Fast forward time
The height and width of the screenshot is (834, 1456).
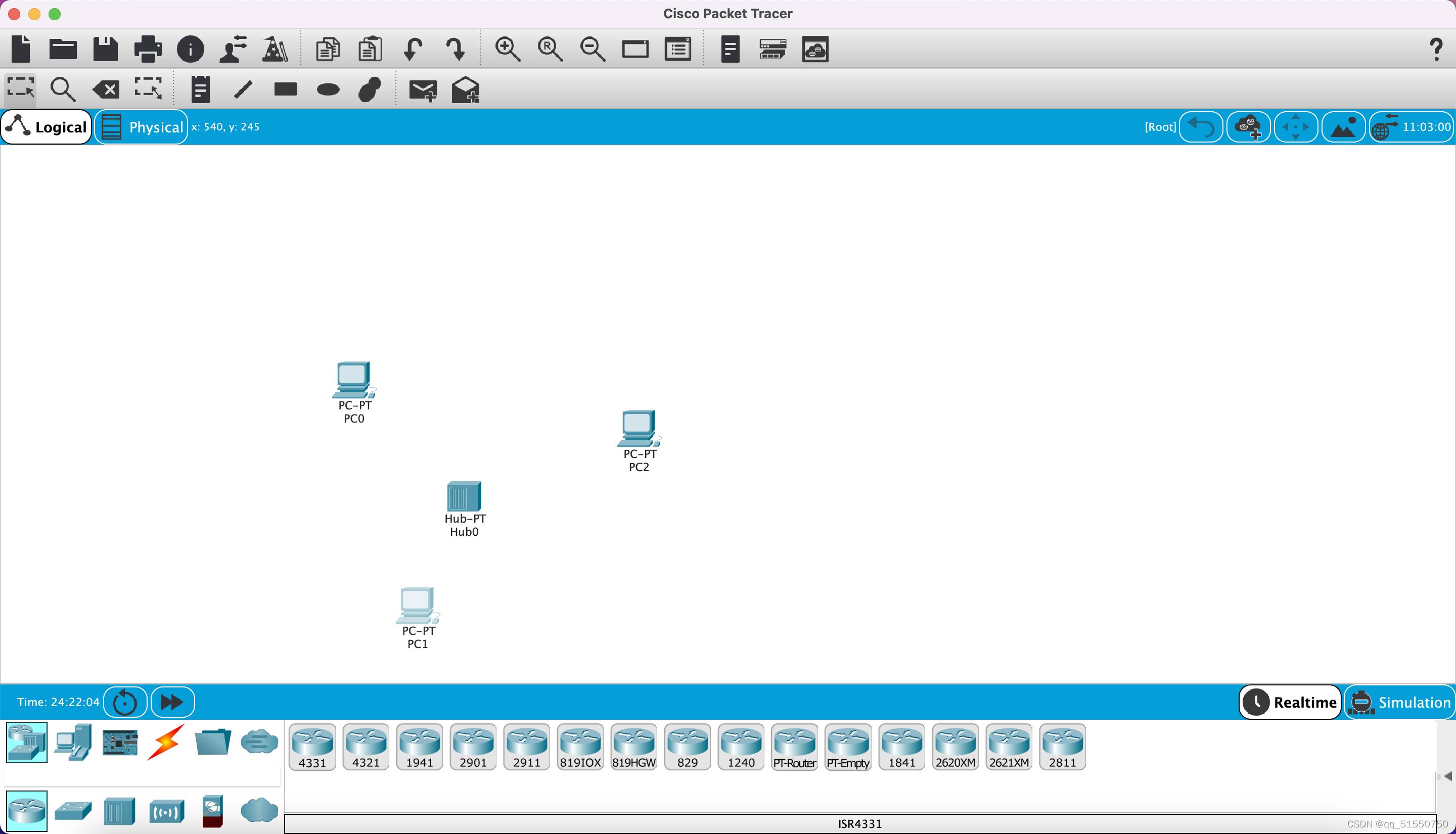172,702
